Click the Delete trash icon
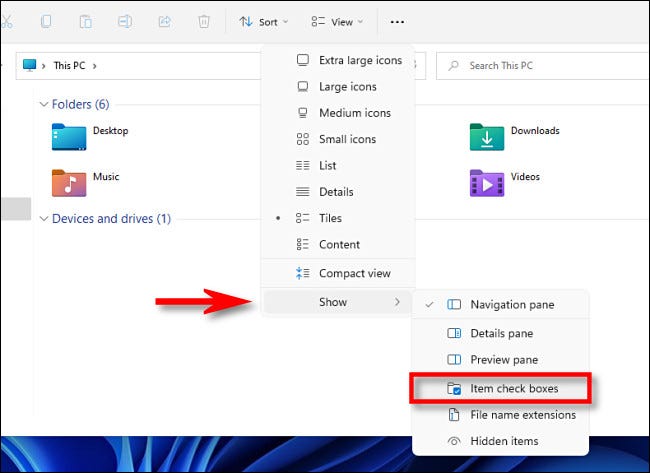The width and height of the screenshot is (650, 473). tap(204, 21)
